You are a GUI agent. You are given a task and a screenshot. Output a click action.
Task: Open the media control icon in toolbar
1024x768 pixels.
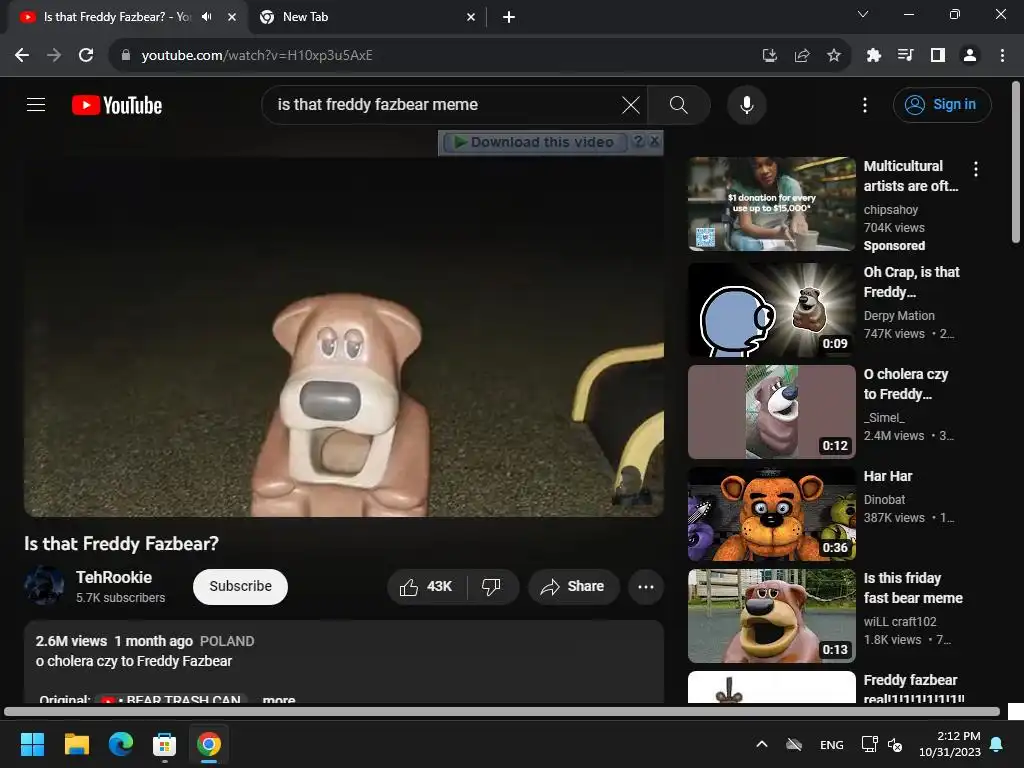point(906,56)
